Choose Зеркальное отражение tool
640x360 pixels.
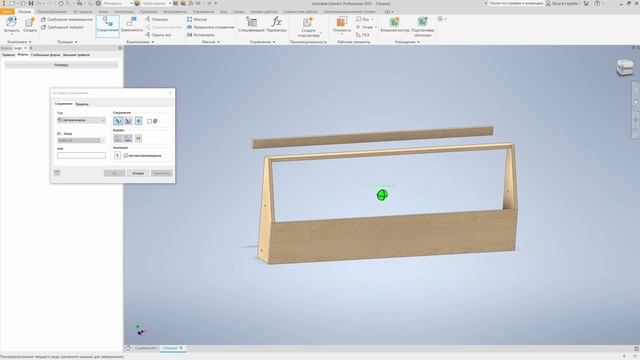point(211,27)
